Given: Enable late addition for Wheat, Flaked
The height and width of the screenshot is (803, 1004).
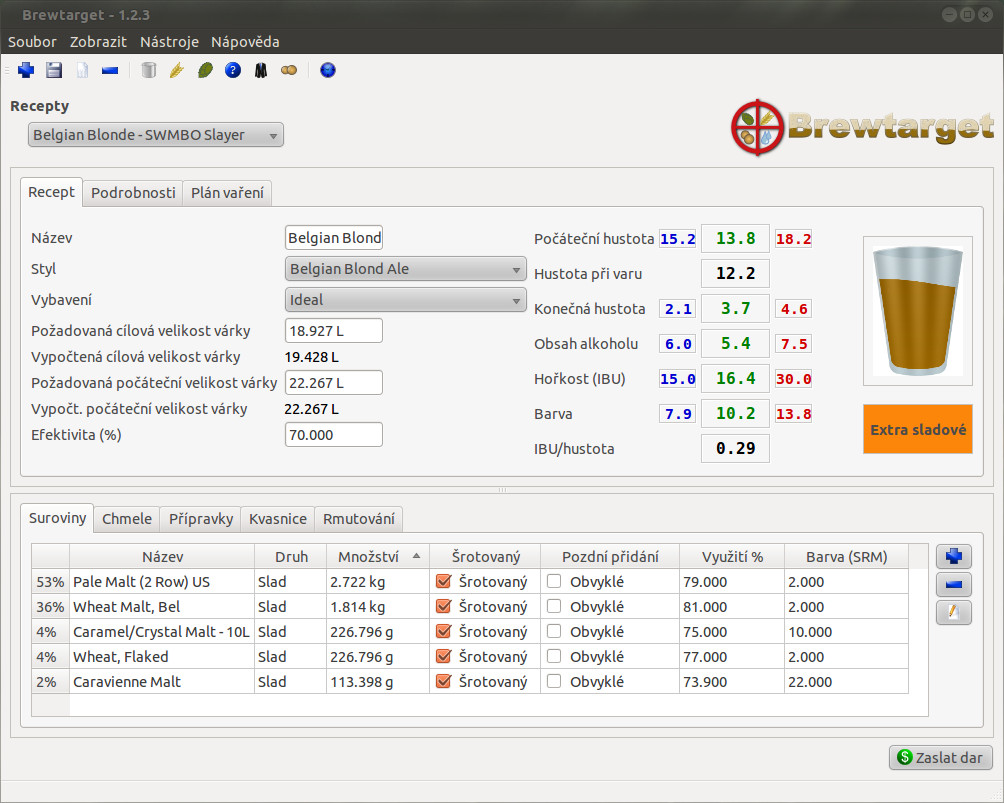Looking at the screenshot, I should (554, 656).
